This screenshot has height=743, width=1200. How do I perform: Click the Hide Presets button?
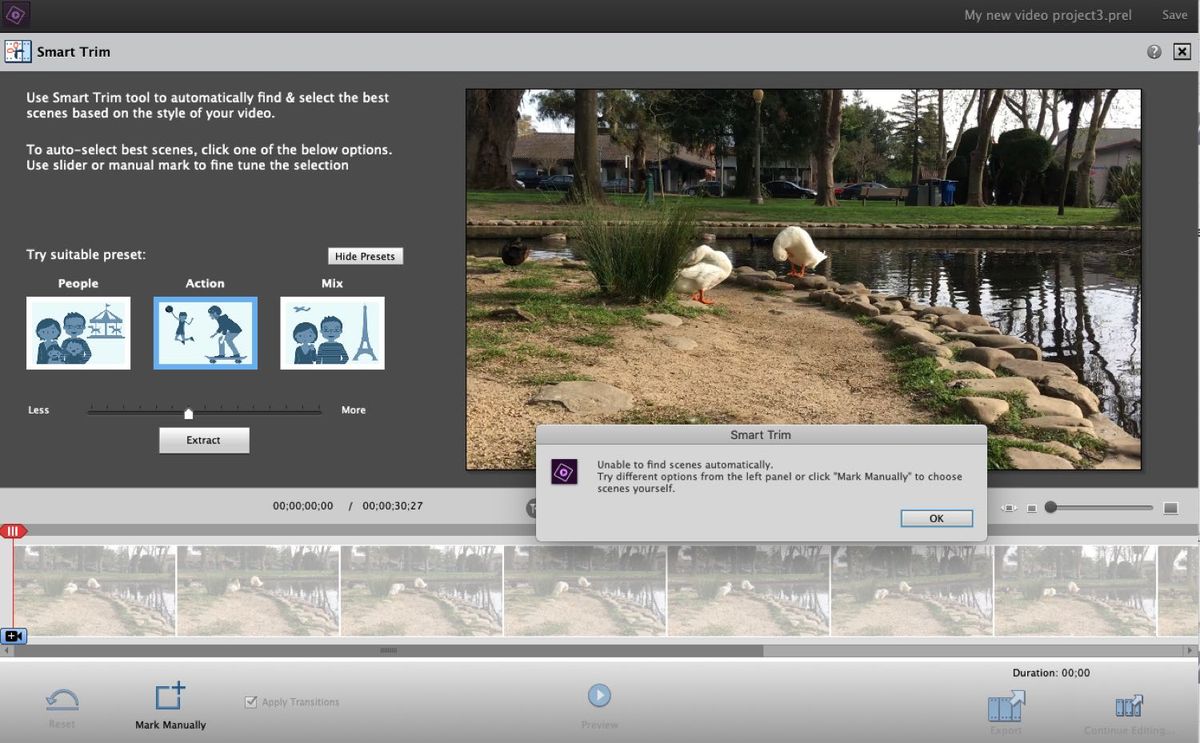[x=365, y=256]
